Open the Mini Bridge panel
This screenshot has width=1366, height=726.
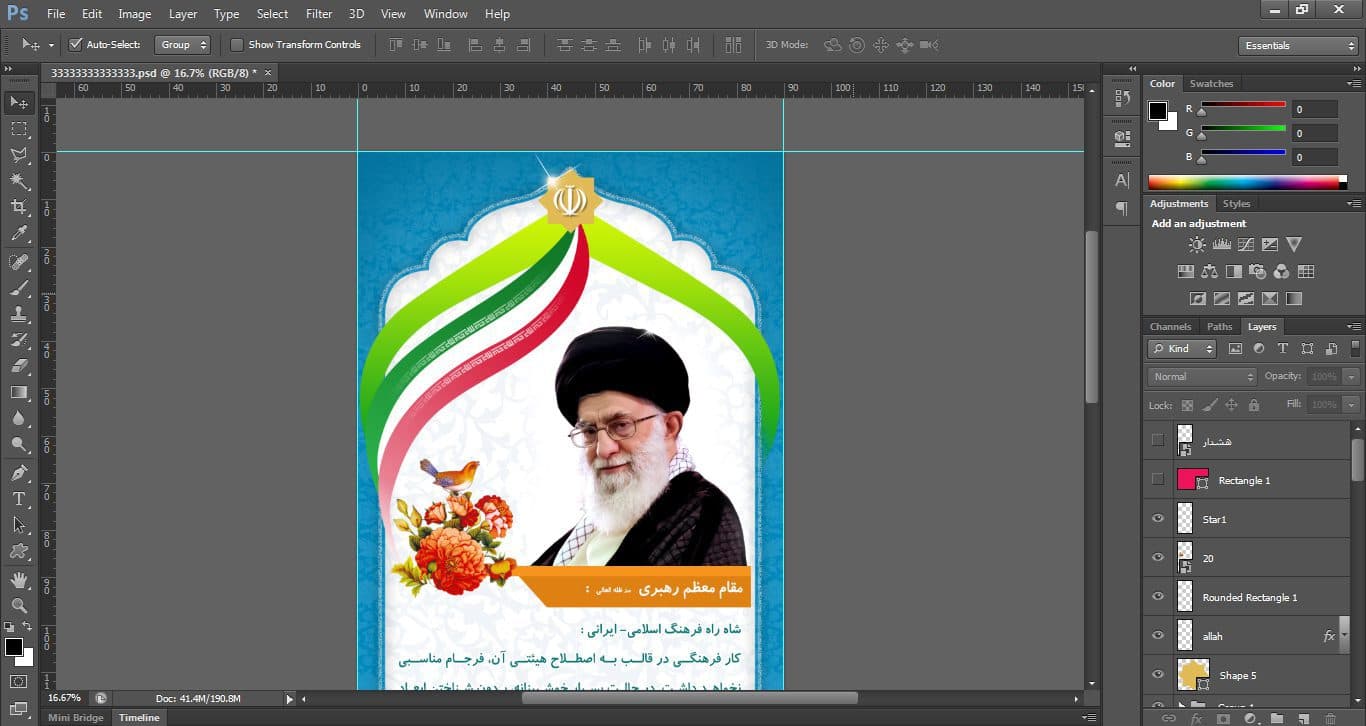coord(76,718)
